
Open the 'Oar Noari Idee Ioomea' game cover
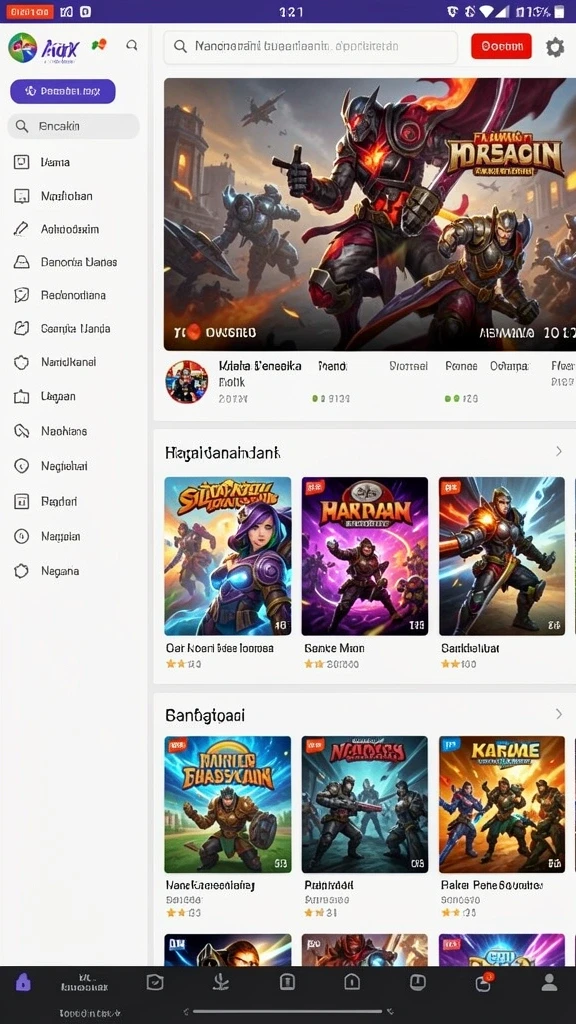click(x=228, y=556)
